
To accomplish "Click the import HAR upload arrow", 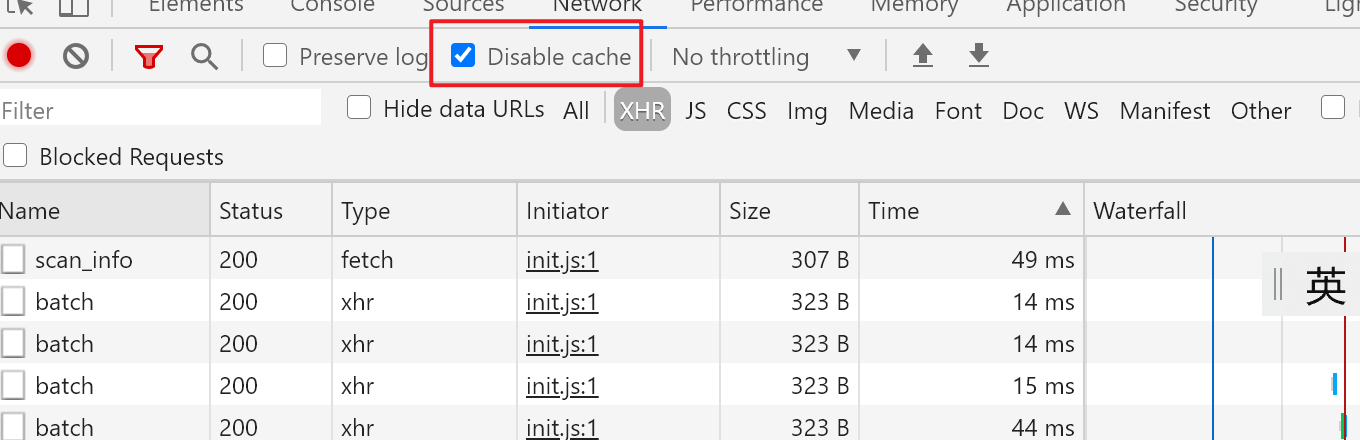I will 923,56.
